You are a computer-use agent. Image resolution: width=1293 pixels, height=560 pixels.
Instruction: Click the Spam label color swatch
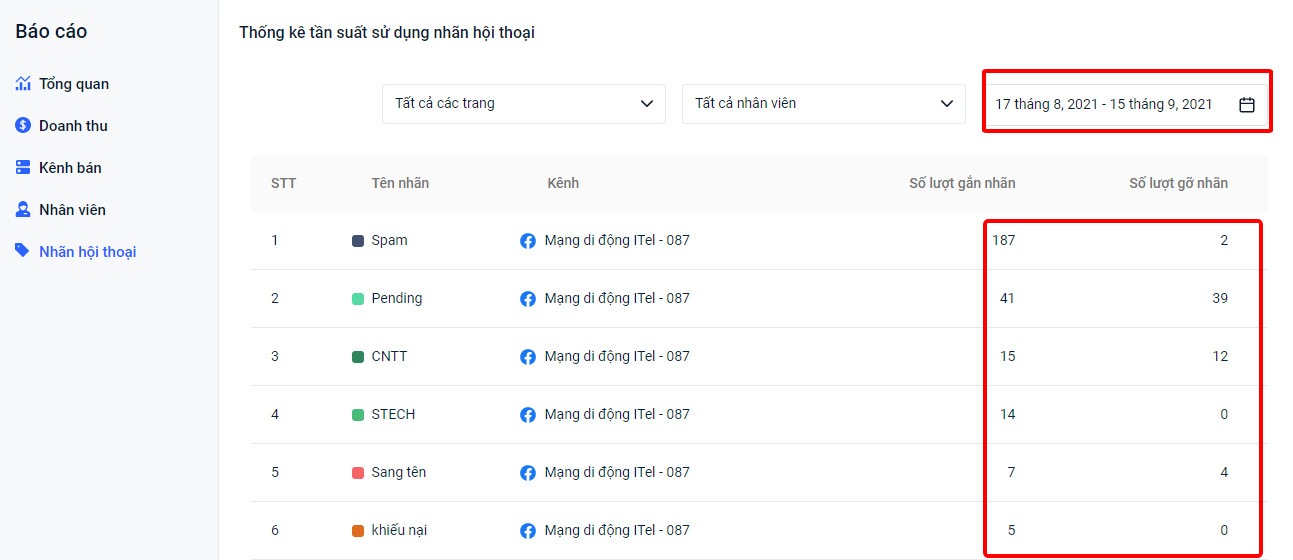358,241
